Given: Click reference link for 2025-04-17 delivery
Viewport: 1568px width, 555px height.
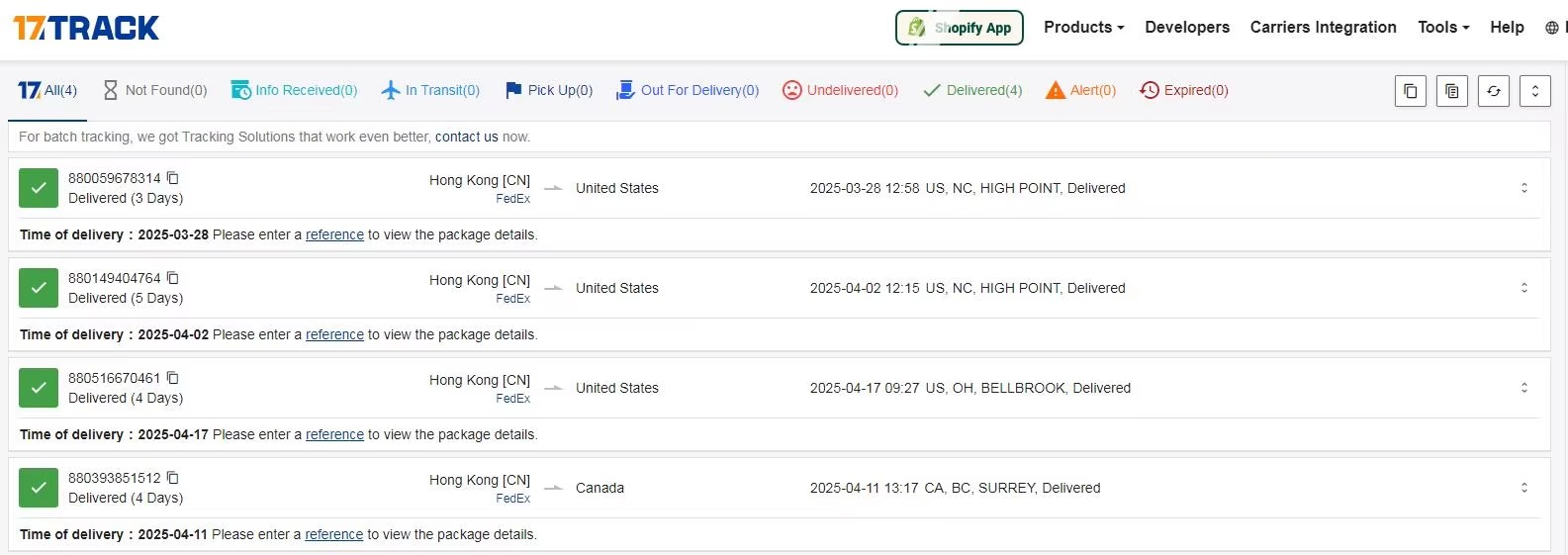Looking at the screenshot, I should (334, 434).
